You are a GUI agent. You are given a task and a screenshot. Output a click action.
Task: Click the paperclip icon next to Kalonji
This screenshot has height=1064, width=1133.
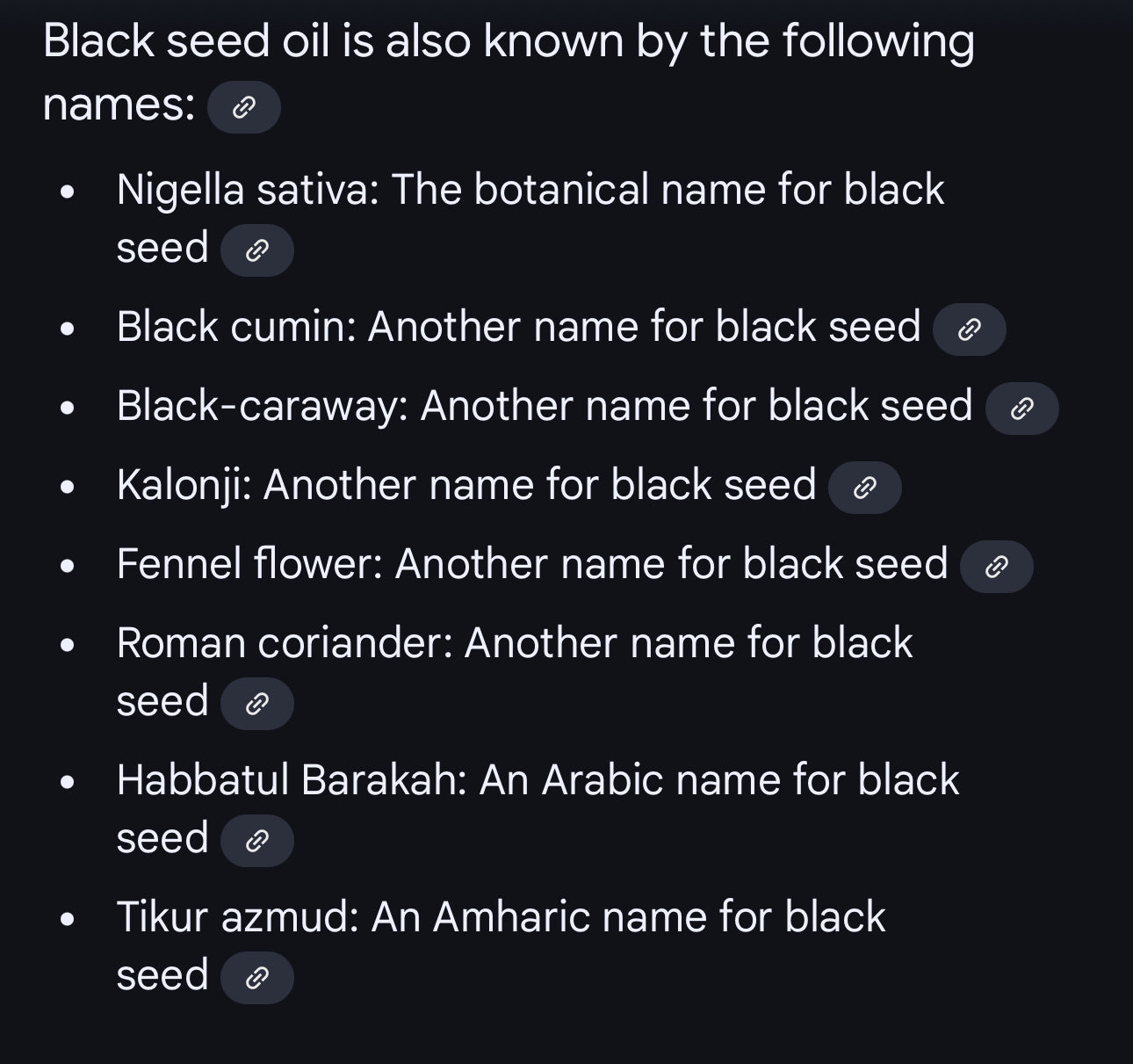(x=862, y=487)
